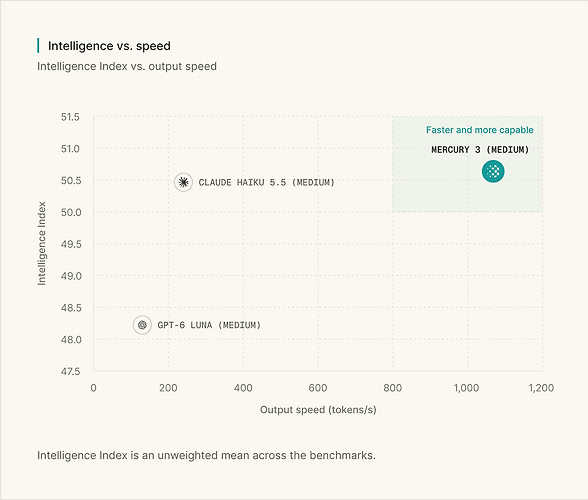Click the 'Faster and more capable' caption
The height and width of the screenshot is (500, 588).
pos(480,130)
